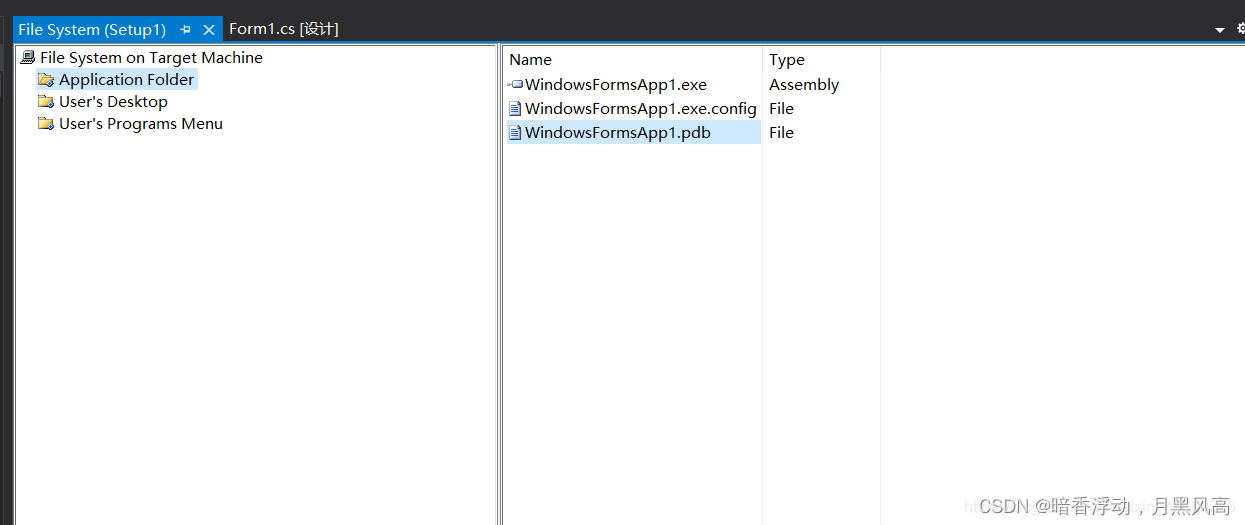The image size is (1245, 525).
Task: Click the User's Programs Menu folder icon
Action: pyautogui.click(x=46, y=124)
